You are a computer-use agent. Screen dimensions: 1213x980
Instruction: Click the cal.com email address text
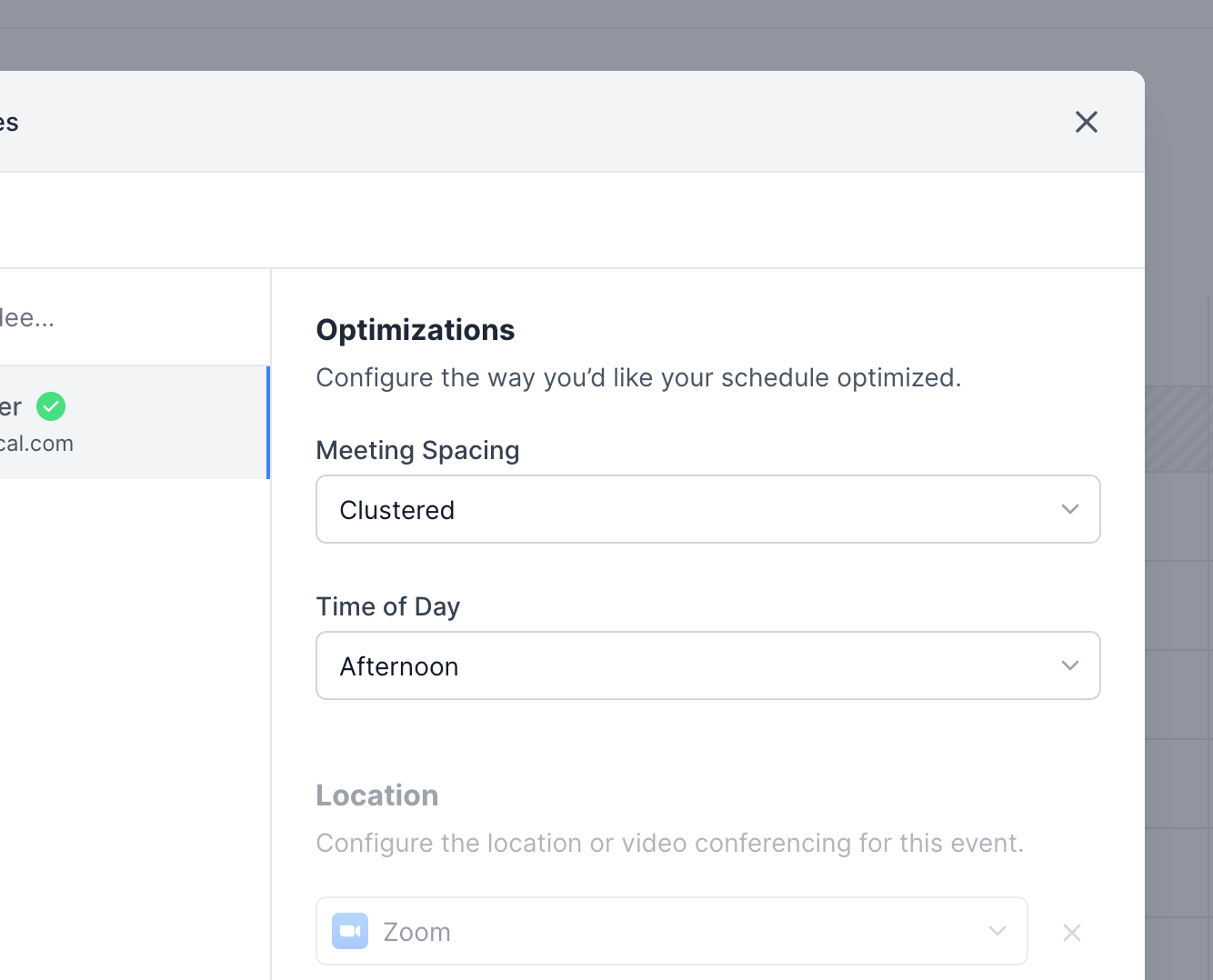[36, 444]
